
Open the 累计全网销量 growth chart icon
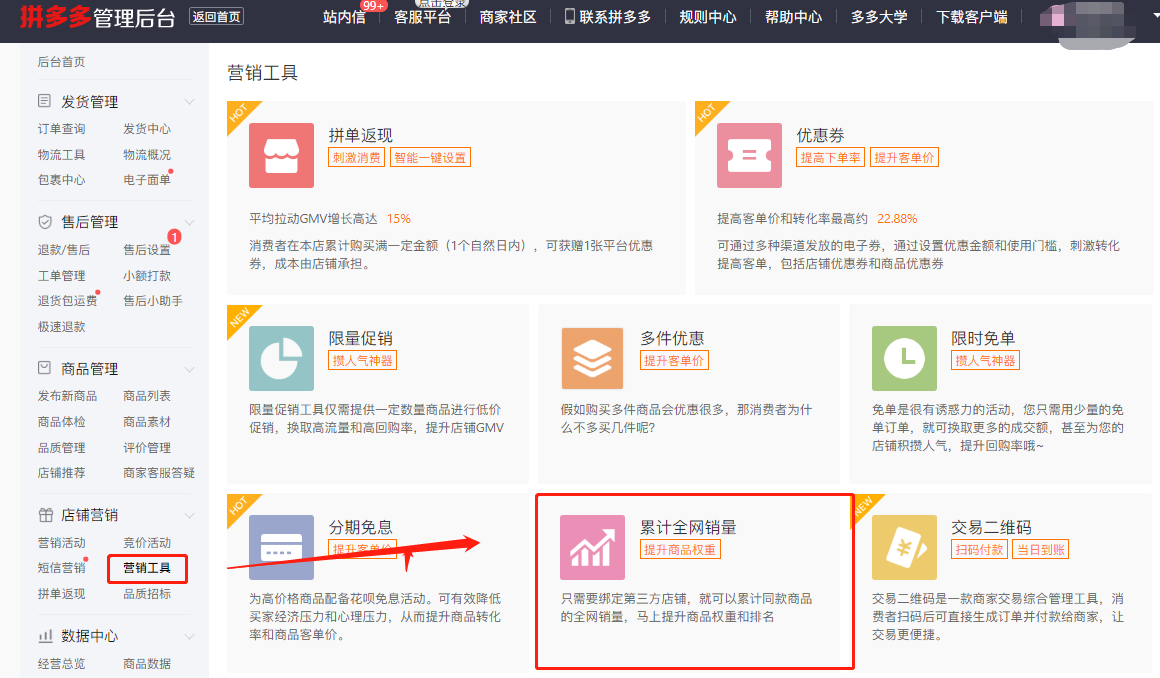[592, 548]
